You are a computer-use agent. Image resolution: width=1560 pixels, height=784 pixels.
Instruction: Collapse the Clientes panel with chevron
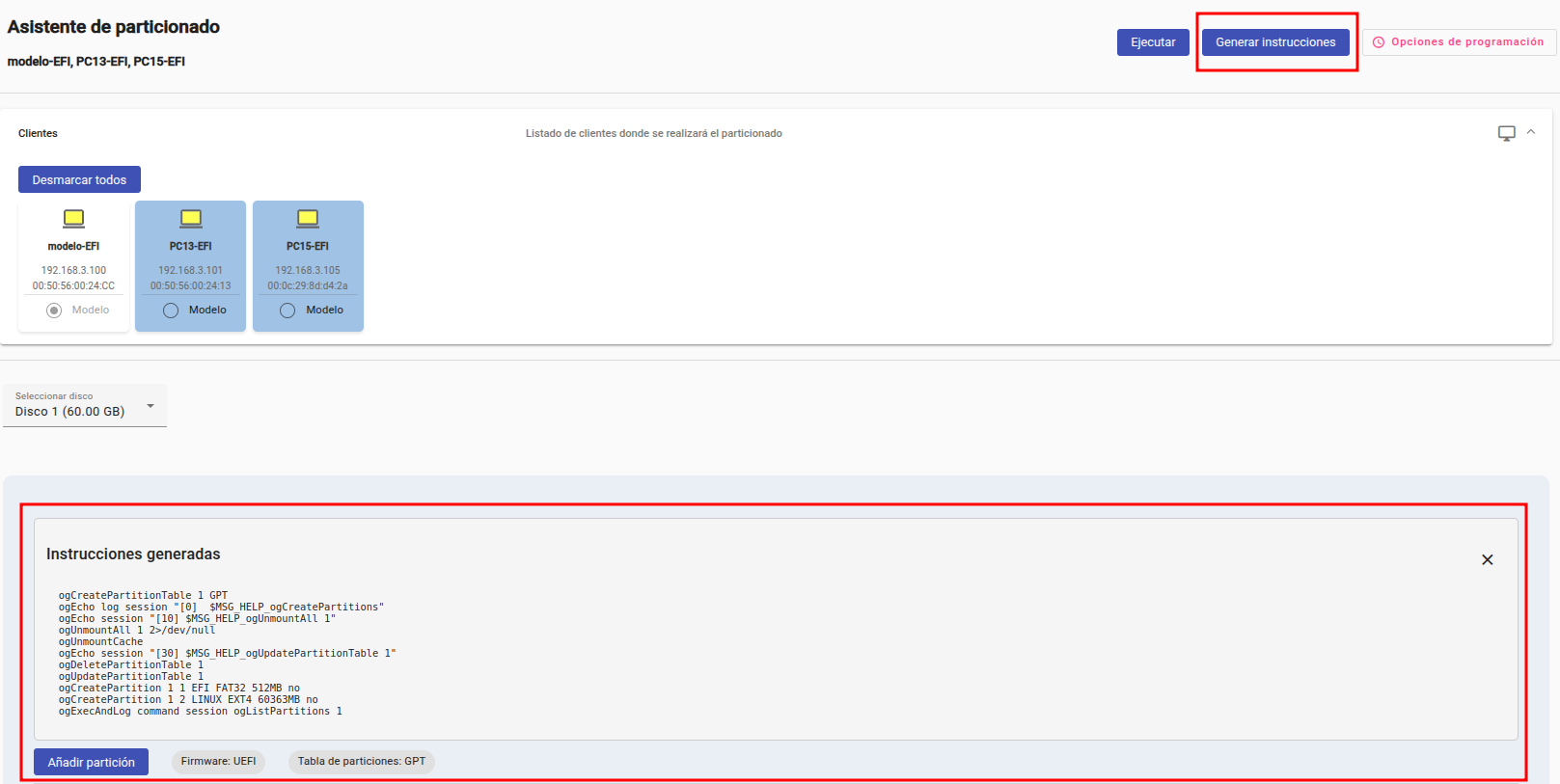[x=1531, y=132]
